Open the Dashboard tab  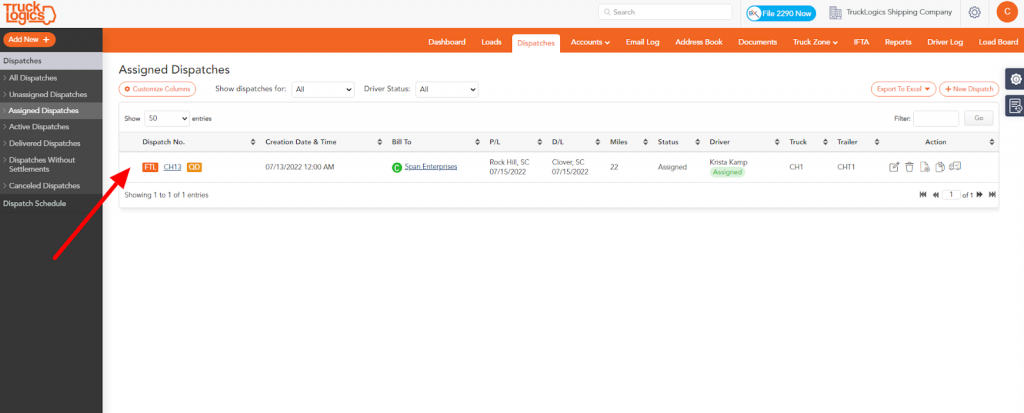point(447,42)
